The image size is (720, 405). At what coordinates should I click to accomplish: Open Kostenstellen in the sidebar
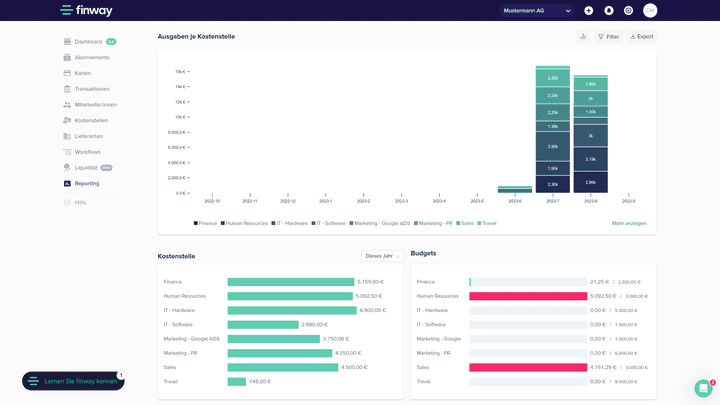[x=91, y=120]
